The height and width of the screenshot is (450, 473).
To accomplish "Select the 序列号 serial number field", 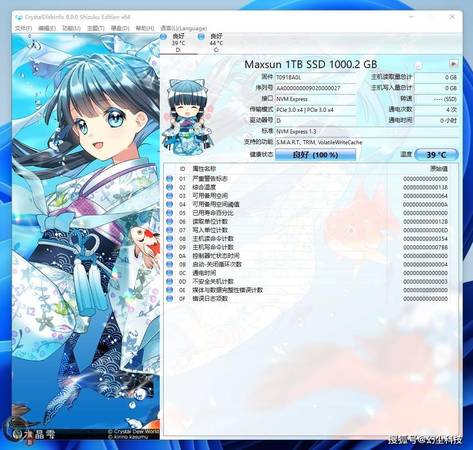I will [x=316, y=88].
